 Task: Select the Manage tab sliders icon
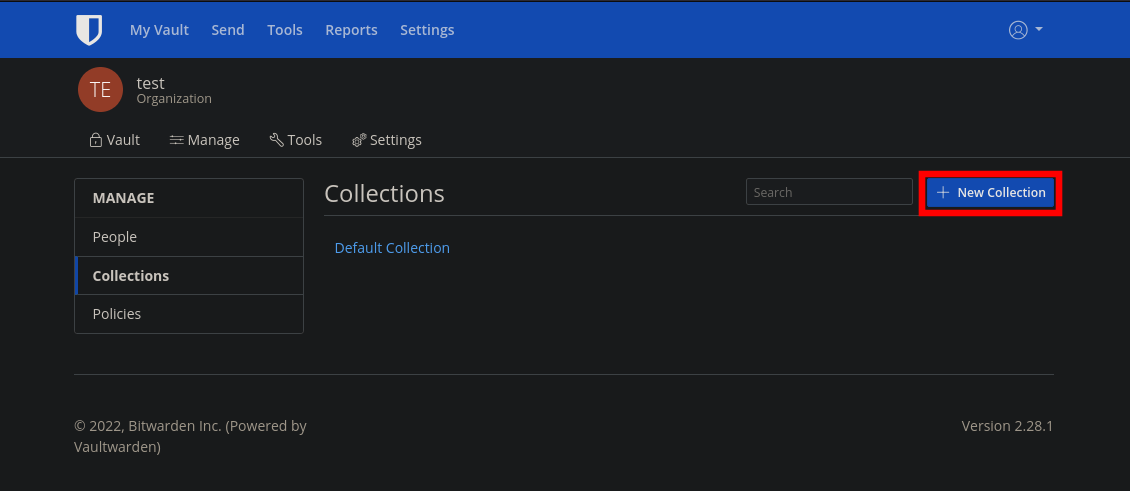click(177, 140)
